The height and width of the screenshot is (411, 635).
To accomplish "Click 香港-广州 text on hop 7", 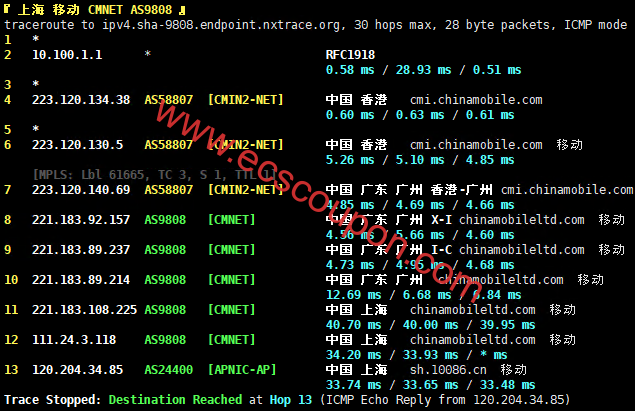I will [462, 190].
